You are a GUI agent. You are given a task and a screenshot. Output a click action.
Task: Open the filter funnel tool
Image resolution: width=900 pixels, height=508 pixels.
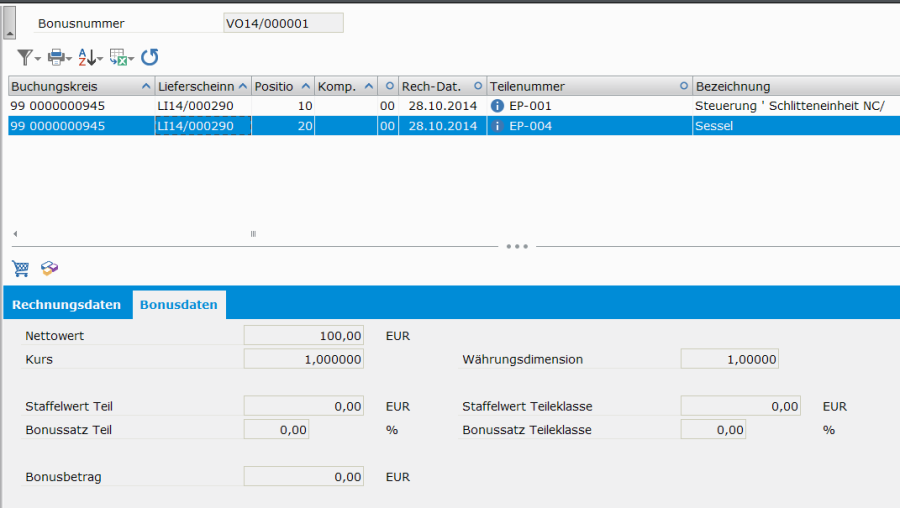click(26, 57)
